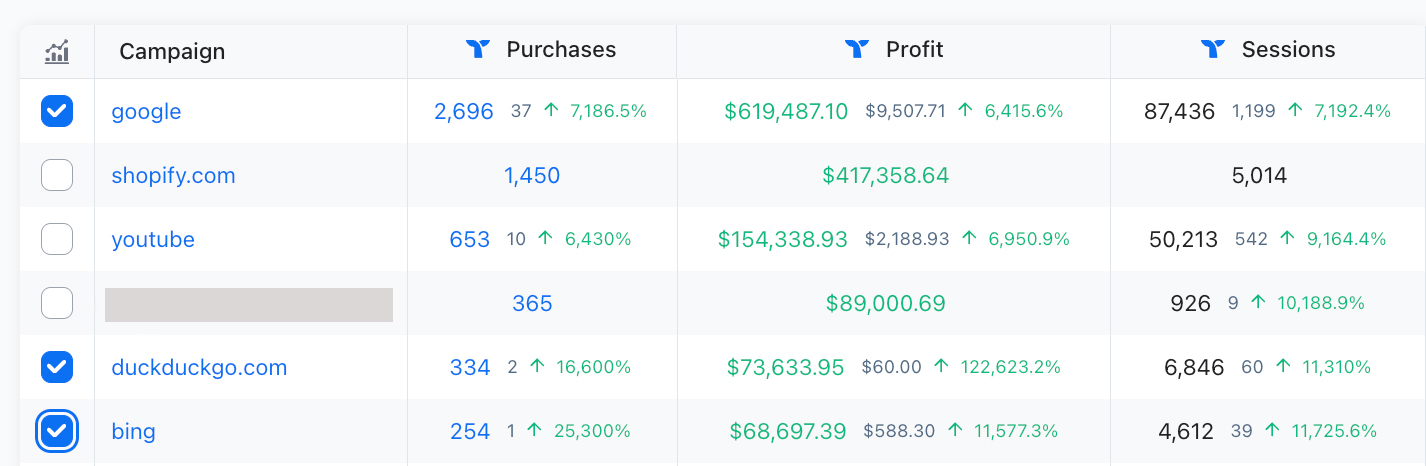Click the 1,450 purchases value for shopify.com
This screenshot has height=466, width=1426.
point(532,175)
